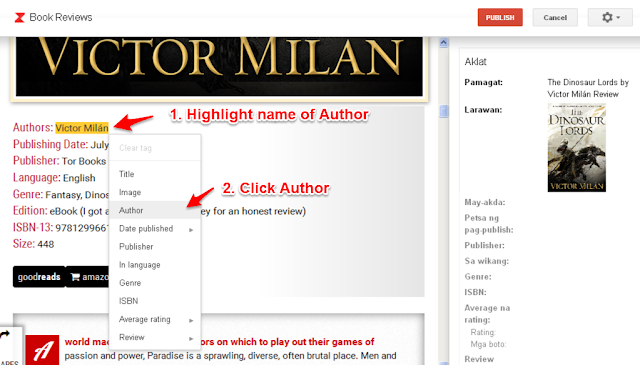640x365 pixels.
Task: Select ISBN in the tag menu
Action: pyautogui.click(x=155, y=301)
